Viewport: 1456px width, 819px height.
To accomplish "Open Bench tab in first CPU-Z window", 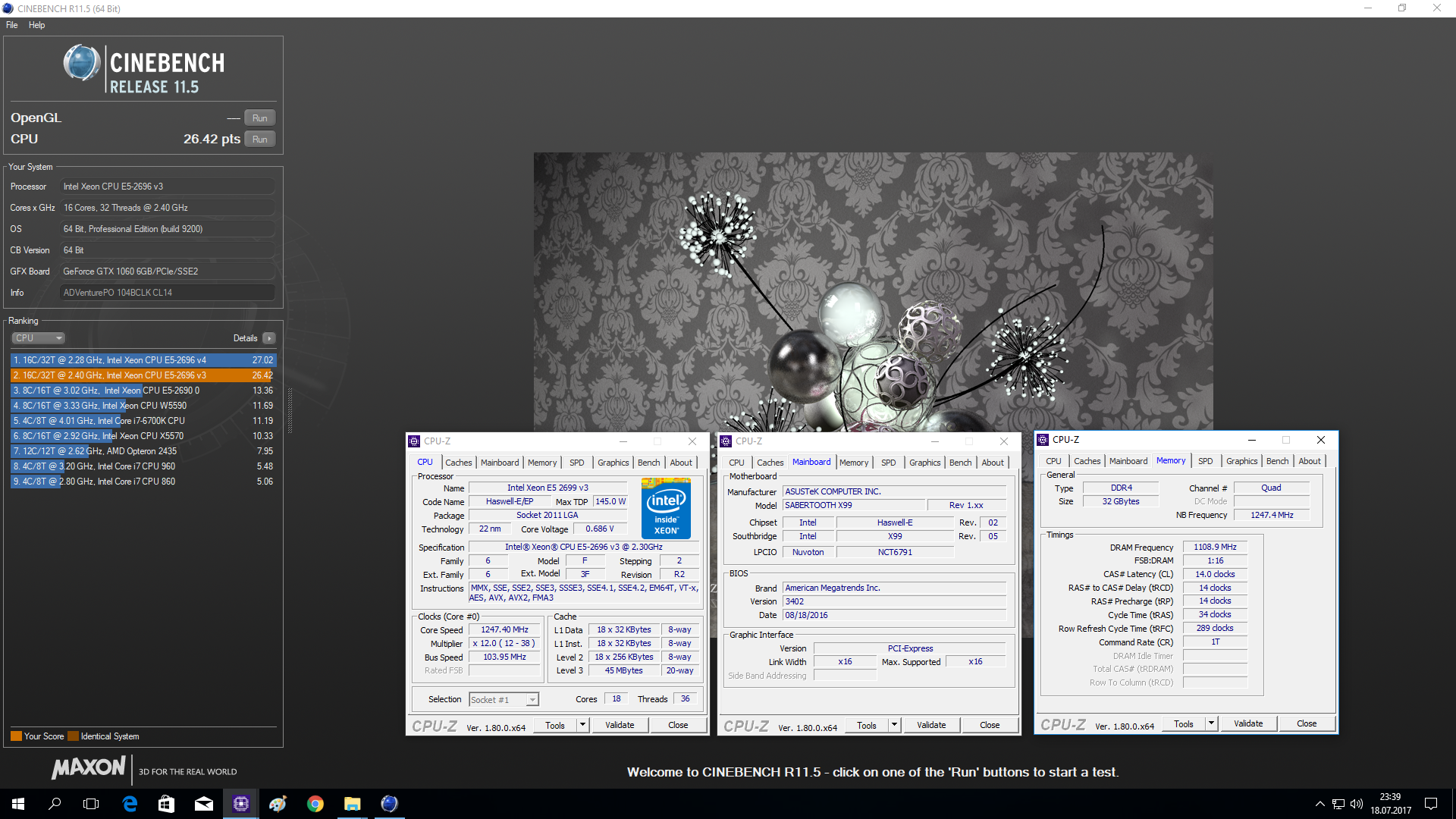I will 648,463.
